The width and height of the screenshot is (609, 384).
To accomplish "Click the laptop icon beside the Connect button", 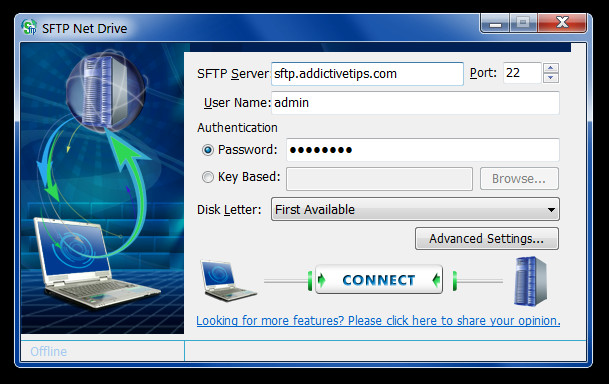I will click(x=228, y=281).
